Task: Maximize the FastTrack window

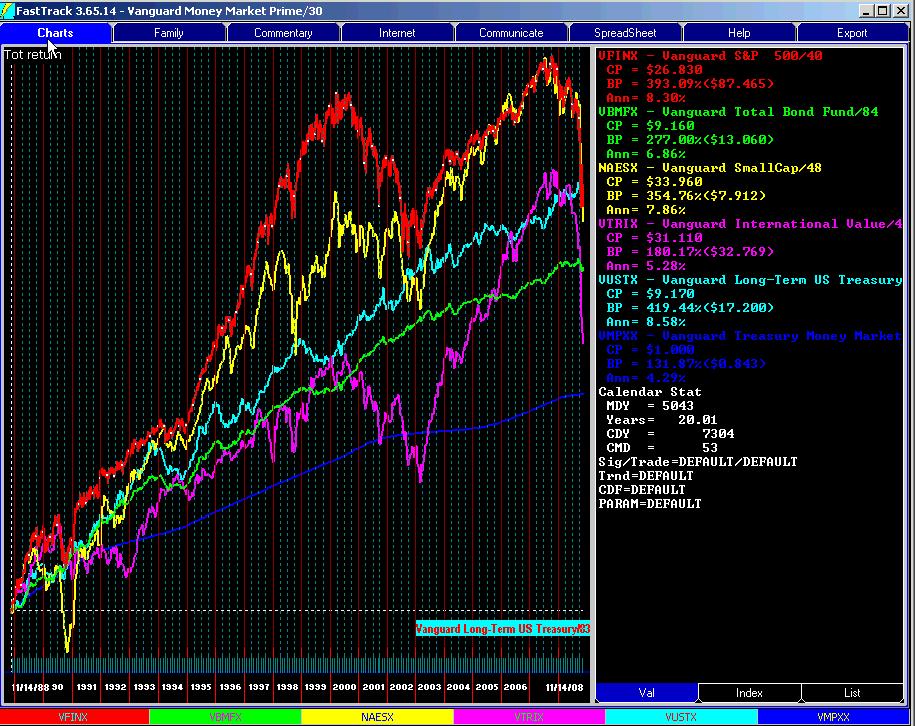Action: tap(883, 11)
